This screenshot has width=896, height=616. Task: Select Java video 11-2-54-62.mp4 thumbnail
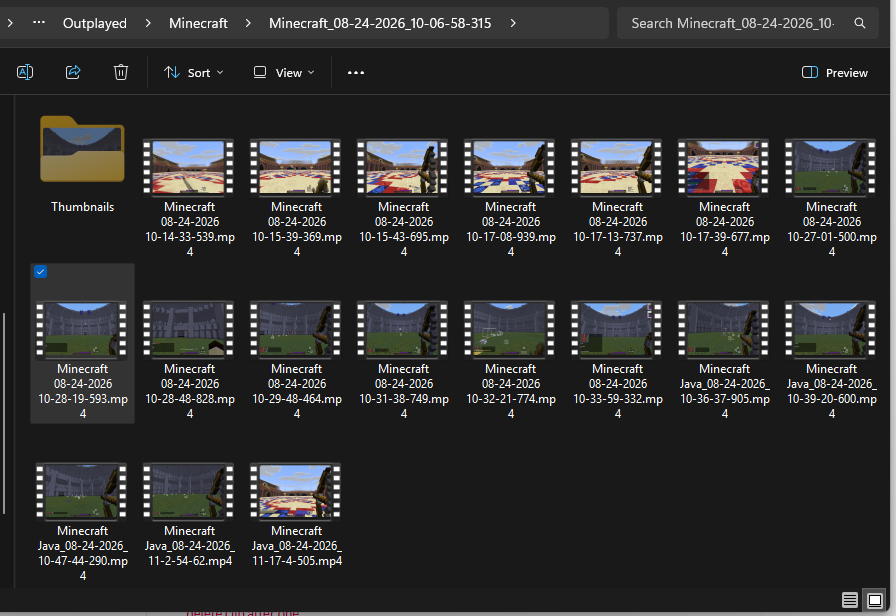click(189, 491)
